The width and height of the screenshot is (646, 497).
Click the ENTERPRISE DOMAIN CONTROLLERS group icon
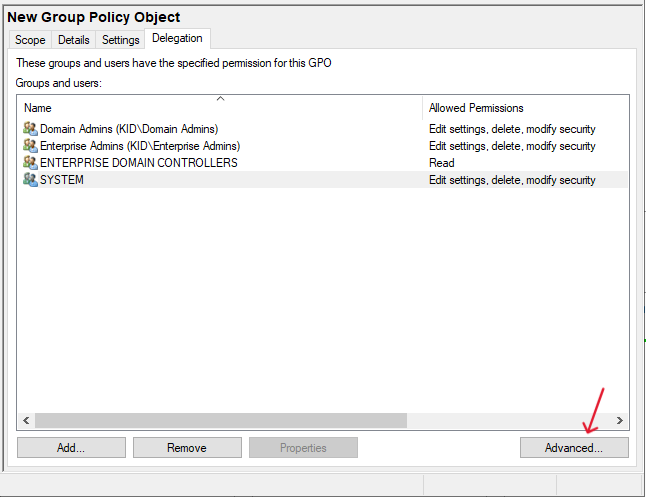[x=30, y=163]
